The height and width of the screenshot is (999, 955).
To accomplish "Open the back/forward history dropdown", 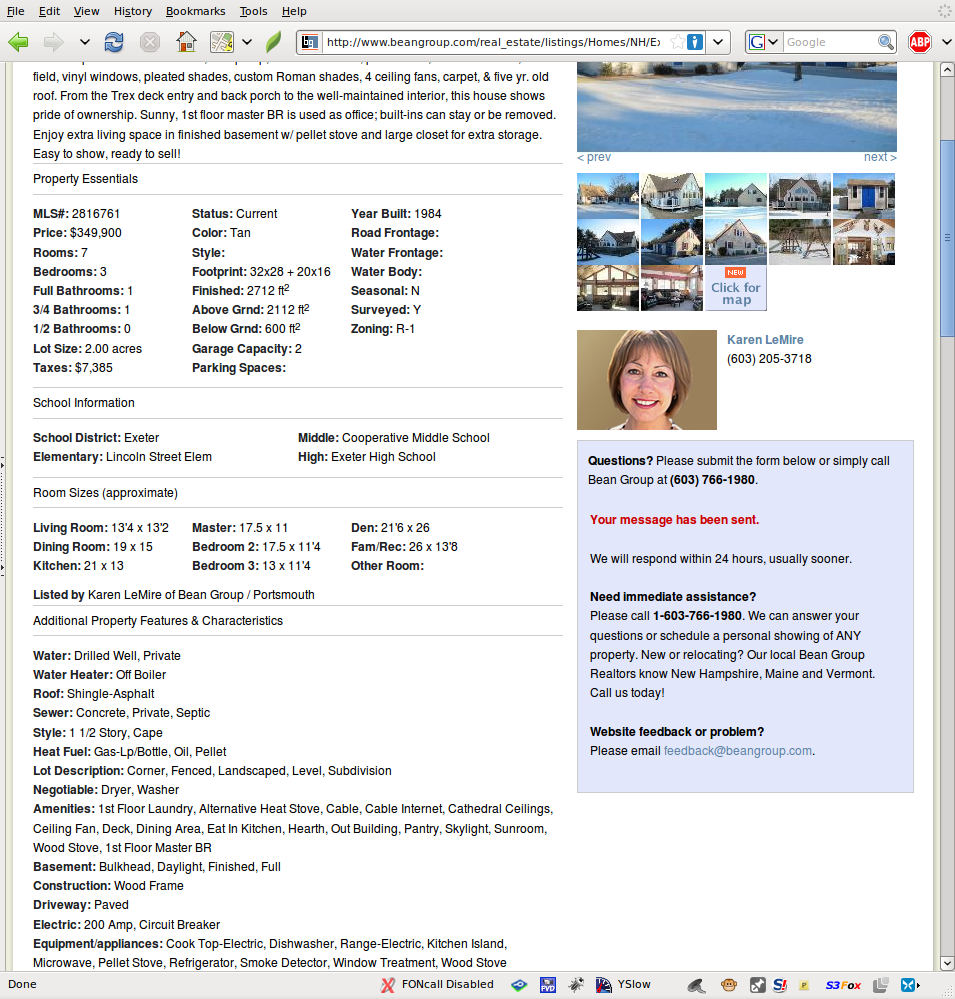I will tap(84, 43).
